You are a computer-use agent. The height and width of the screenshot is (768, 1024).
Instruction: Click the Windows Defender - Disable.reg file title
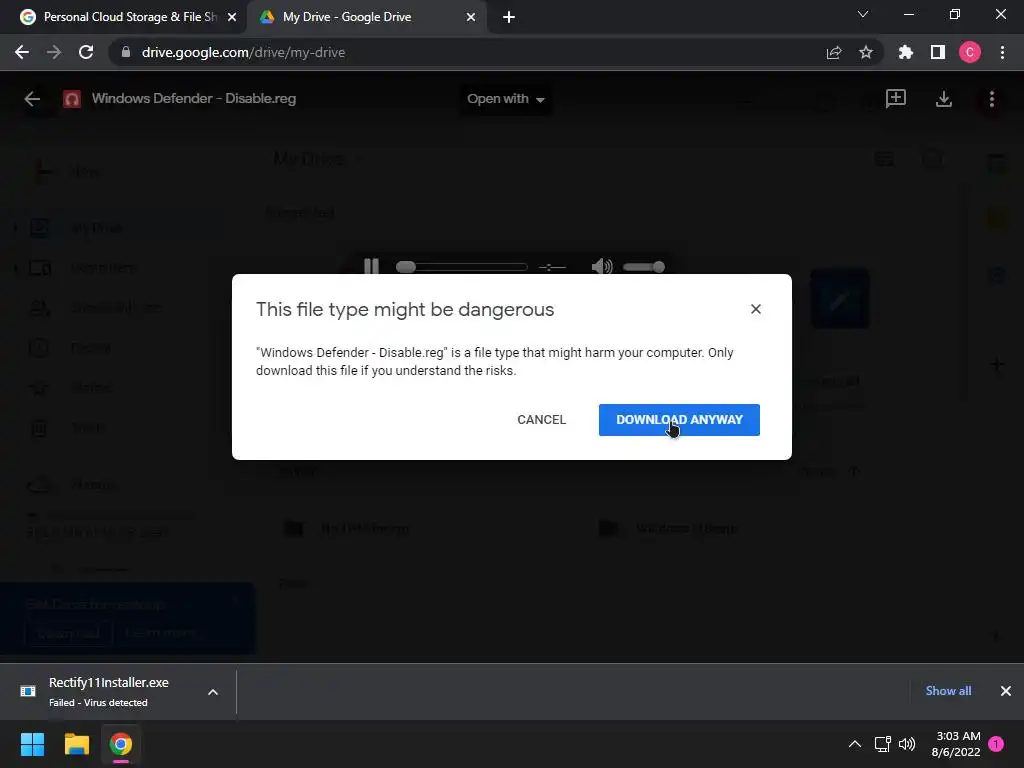click(193, 99)
